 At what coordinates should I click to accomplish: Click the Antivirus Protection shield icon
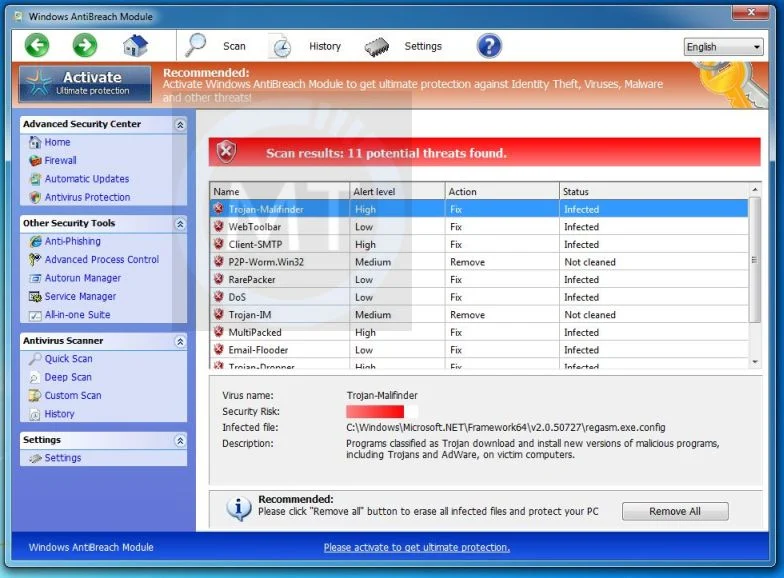pyautogui.click(x=35, y=198)
